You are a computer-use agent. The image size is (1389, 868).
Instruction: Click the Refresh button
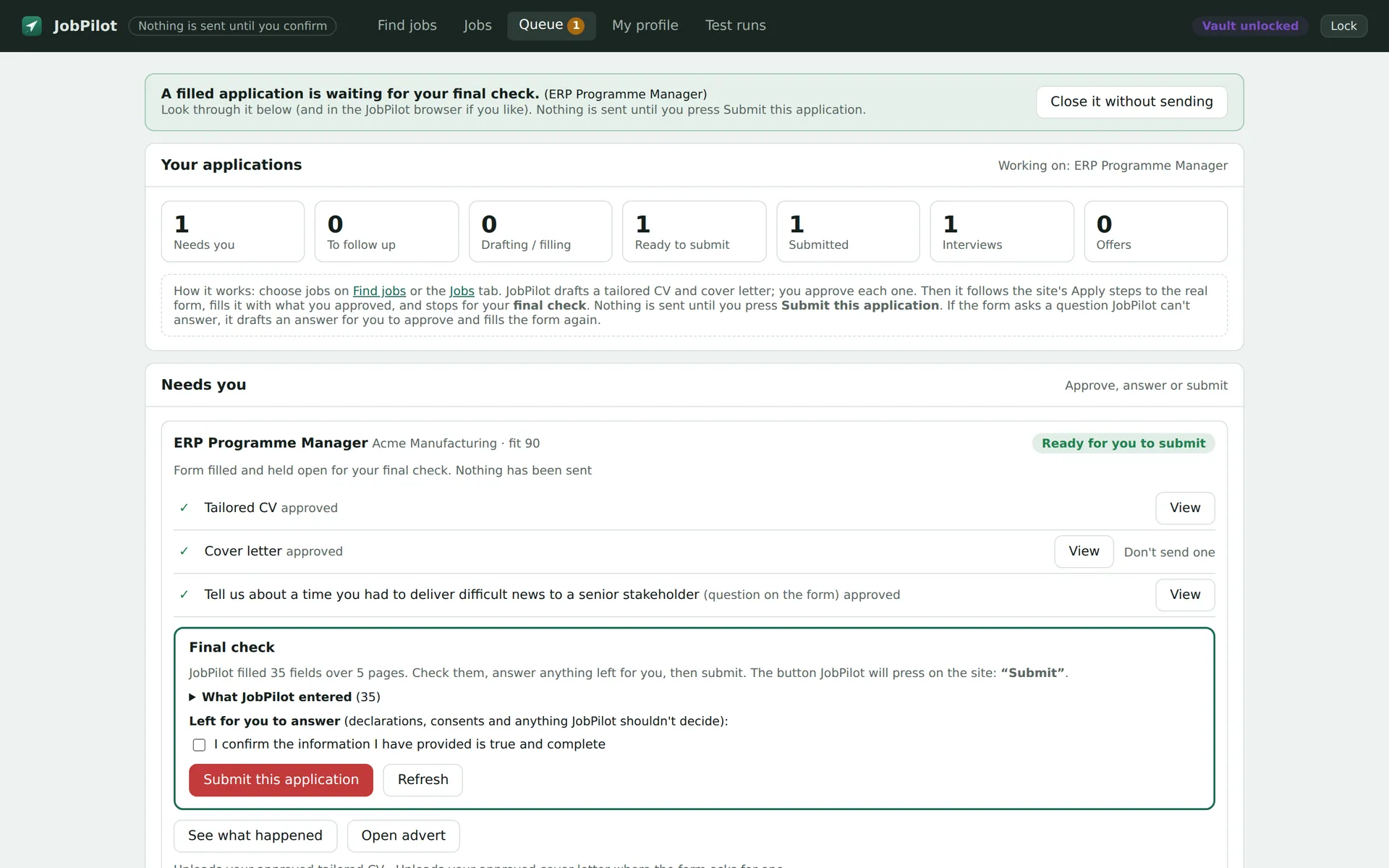coord(422,780)
